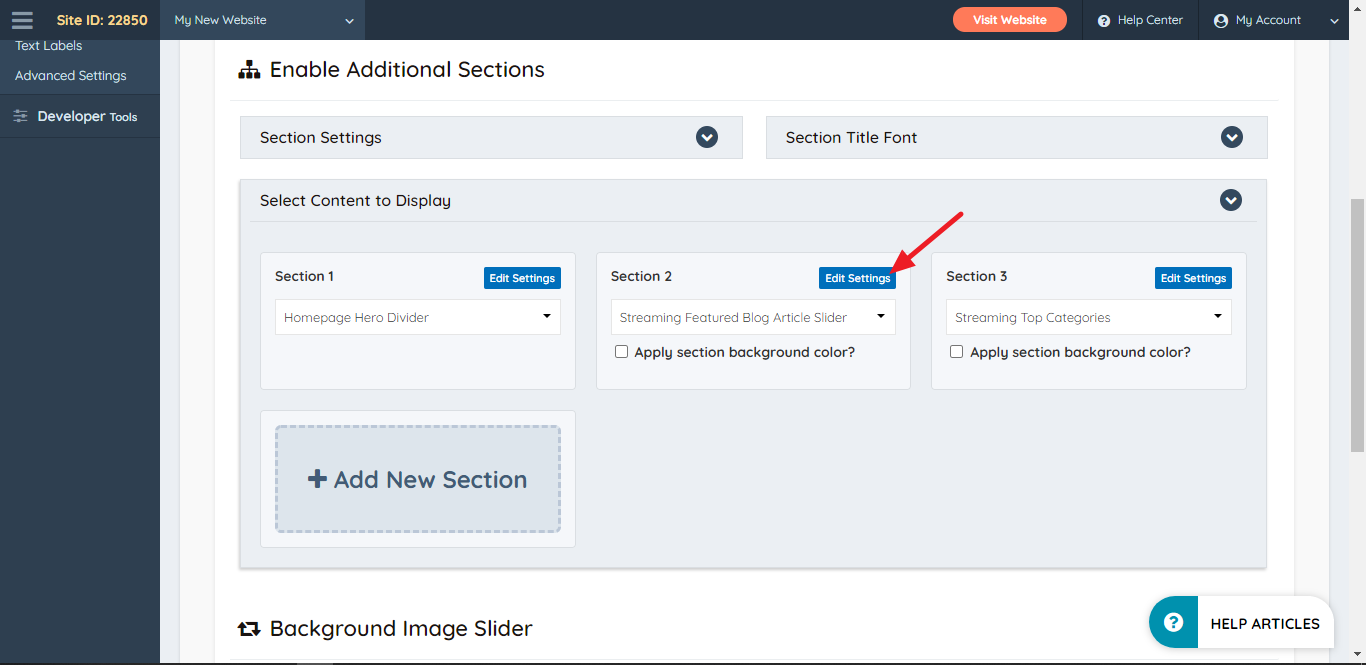Click the Background Image Slider heading
The image size is (1366, 665).
click(x=401, y=628)
